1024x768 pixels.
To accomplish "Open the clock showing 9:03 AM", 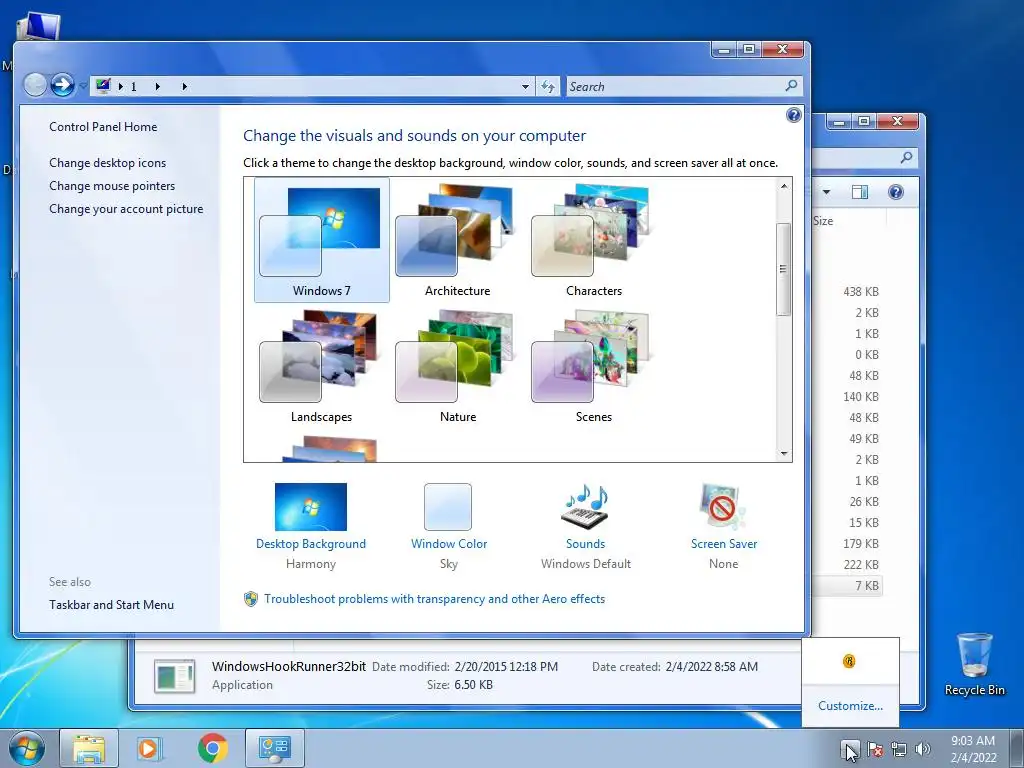I will click(973, 749).
